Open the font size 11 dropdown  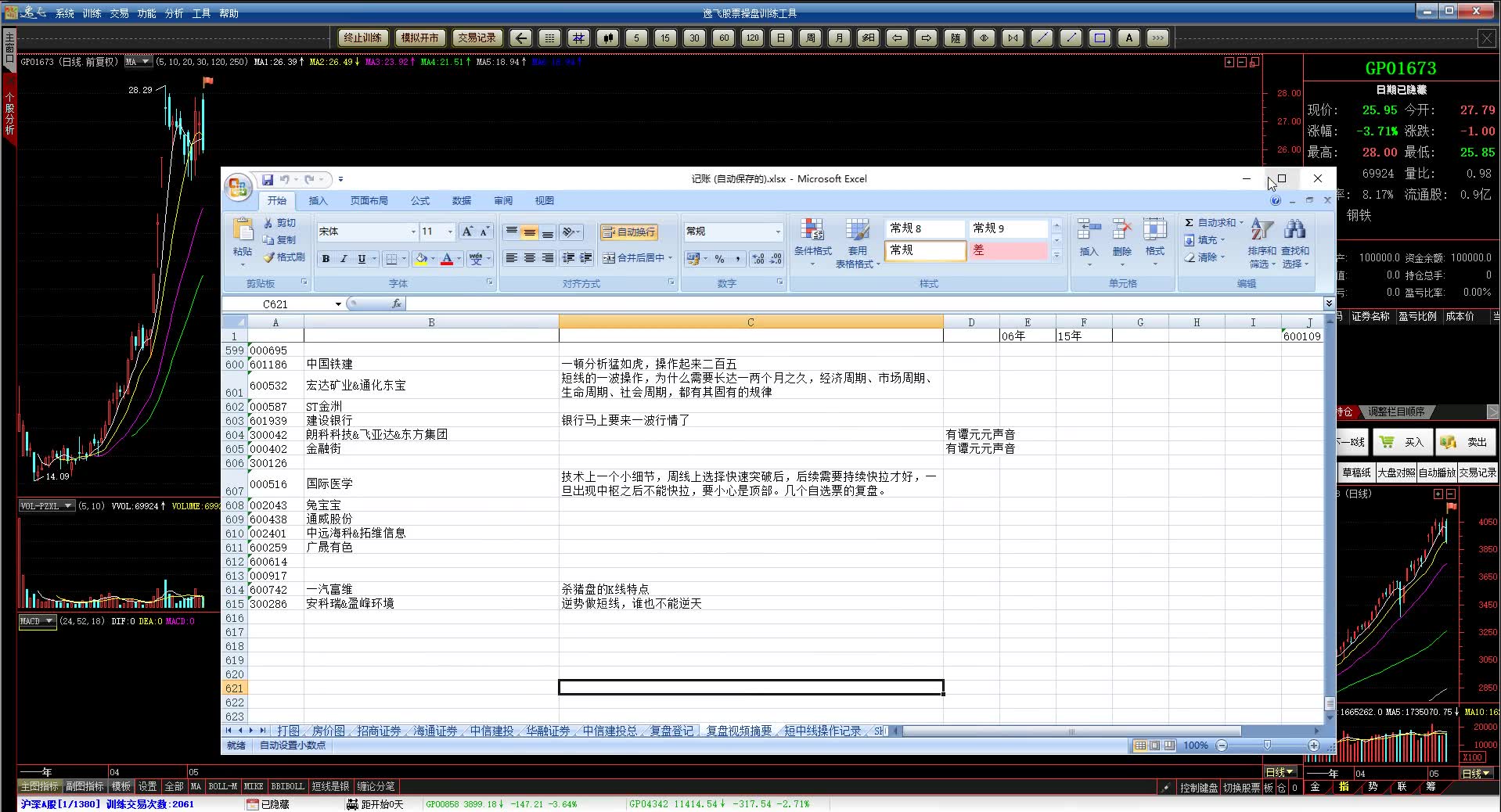point(450,232)
